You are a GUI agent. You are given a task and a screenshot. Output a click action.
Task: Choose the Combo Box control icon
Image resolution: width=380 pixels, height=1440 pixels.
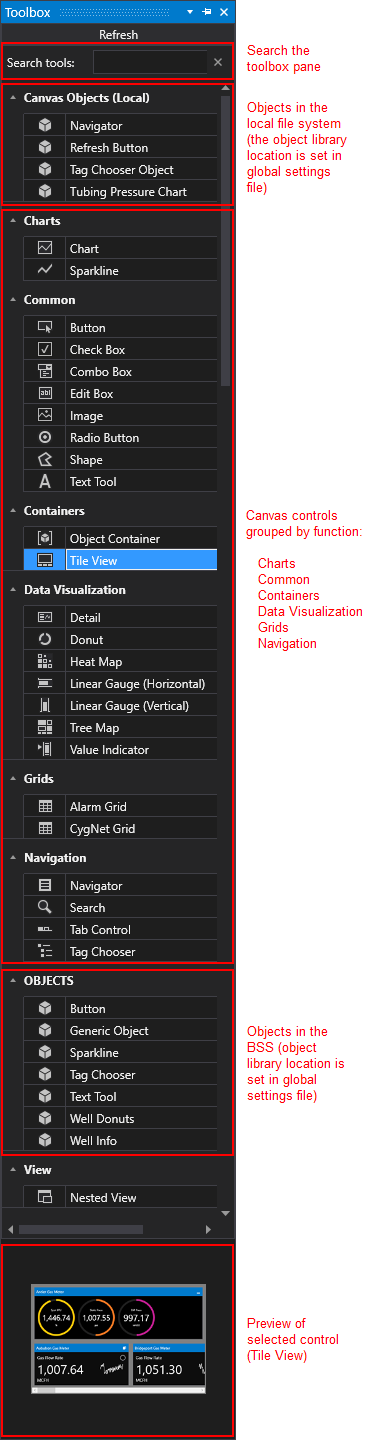click(44, 372)
